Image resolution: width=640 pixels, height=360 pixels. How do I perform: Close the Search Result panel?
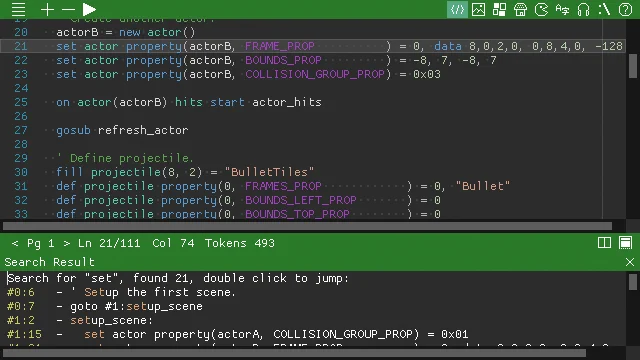[630, 262]
